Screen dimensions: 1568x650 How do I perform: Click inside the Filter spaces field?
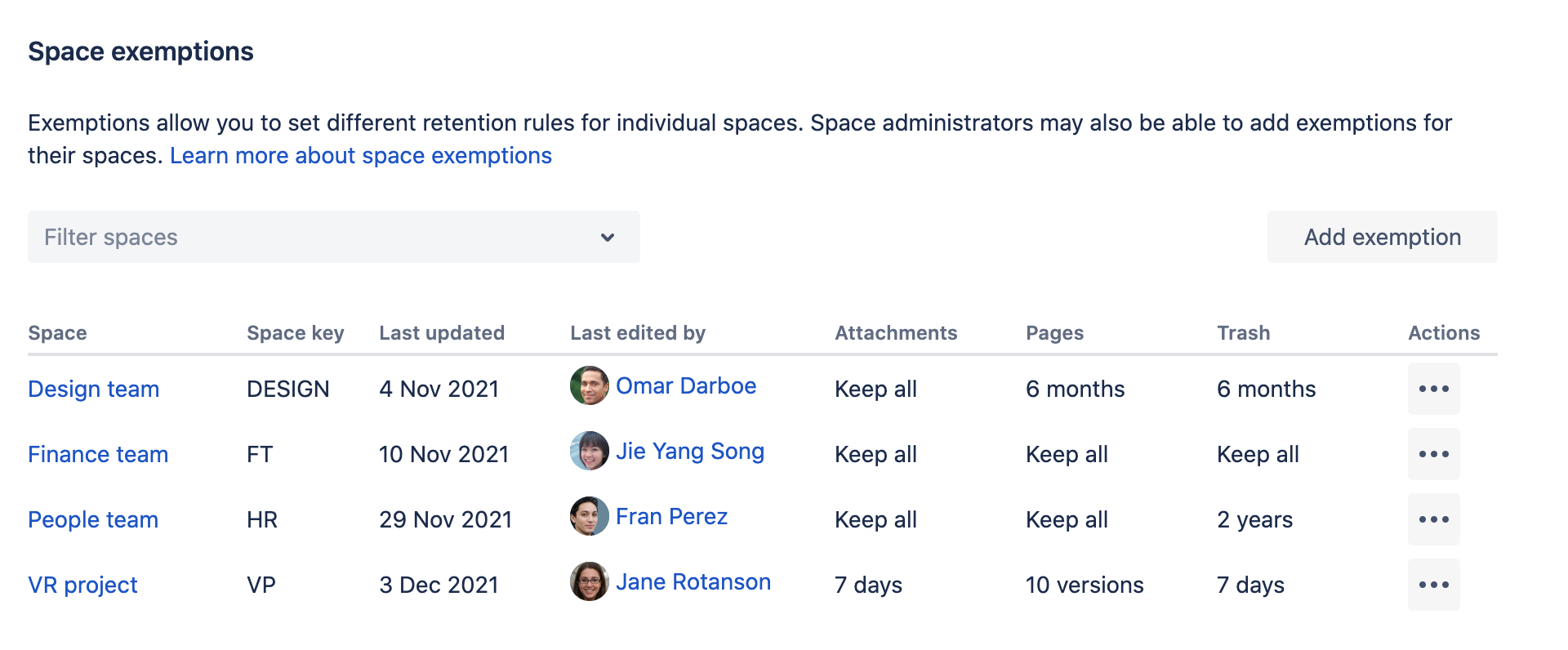pos(310,238)
